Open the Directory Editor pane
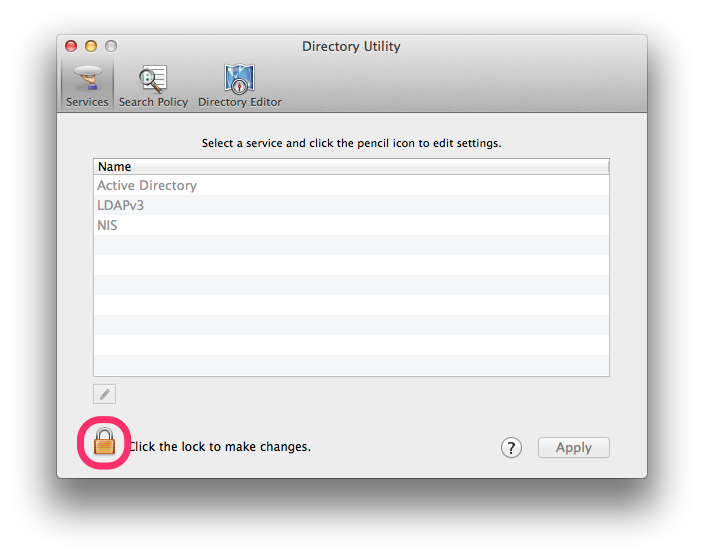The height and width of the screenshot is (557, 704). tap(240, 85)
